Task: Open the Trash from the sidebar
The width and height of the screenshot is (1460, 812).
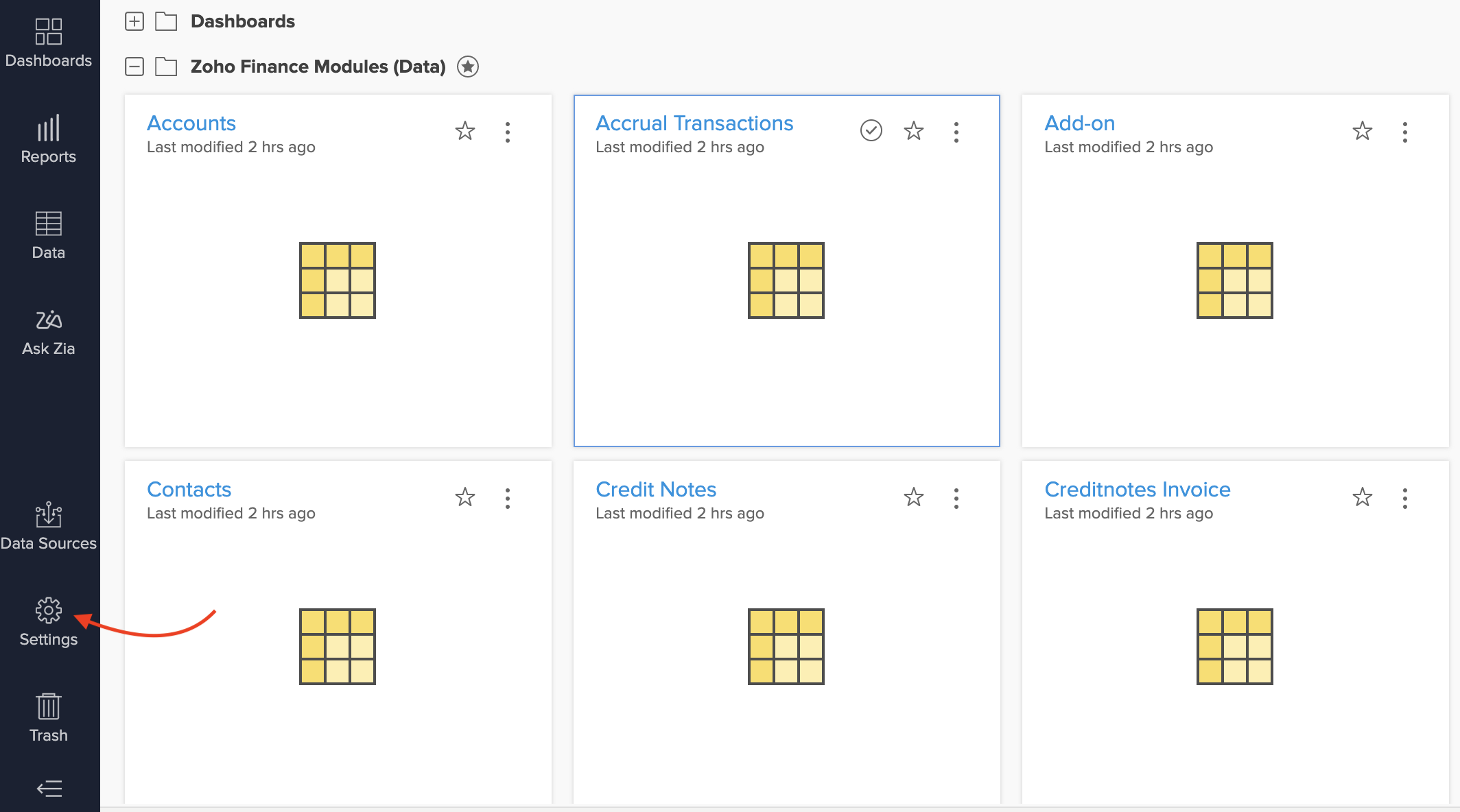Action: (x=48, y=716)
